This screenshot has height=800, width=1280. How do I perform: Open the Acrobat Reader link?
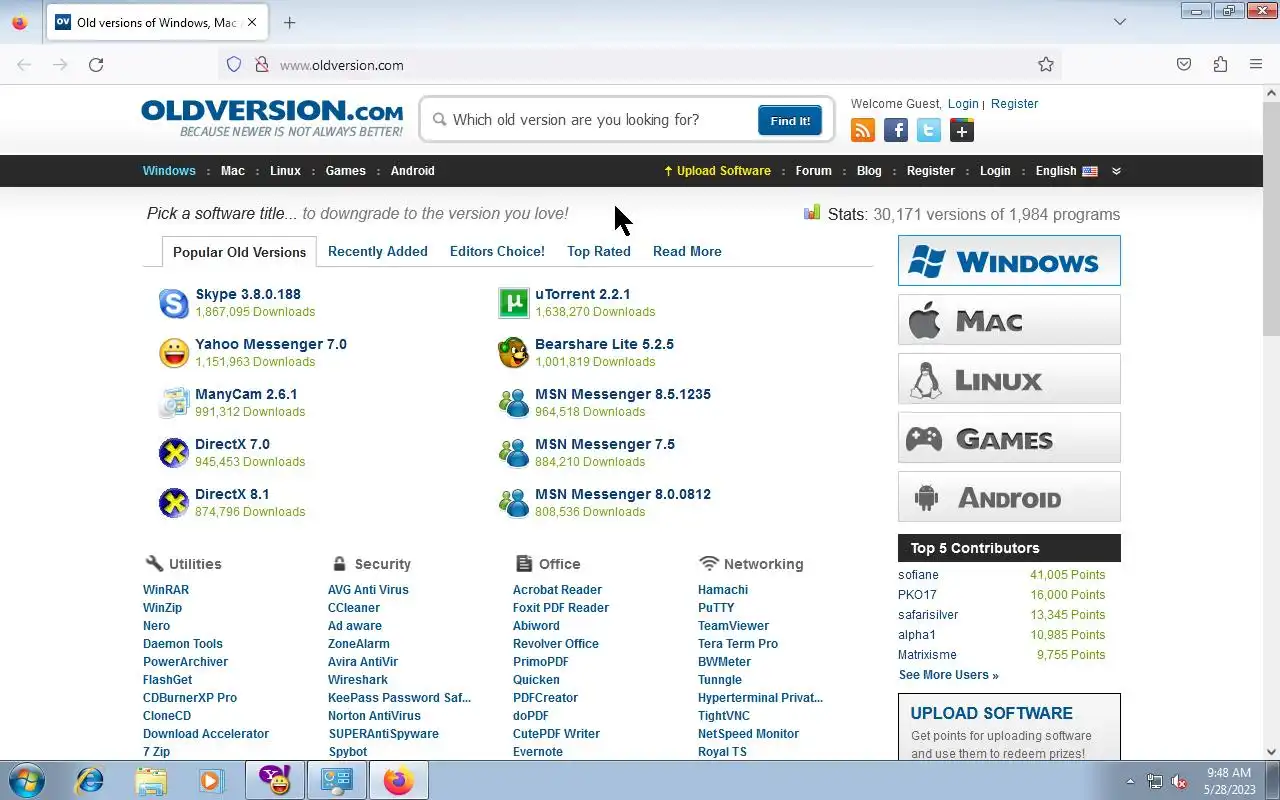click(557, 590)
